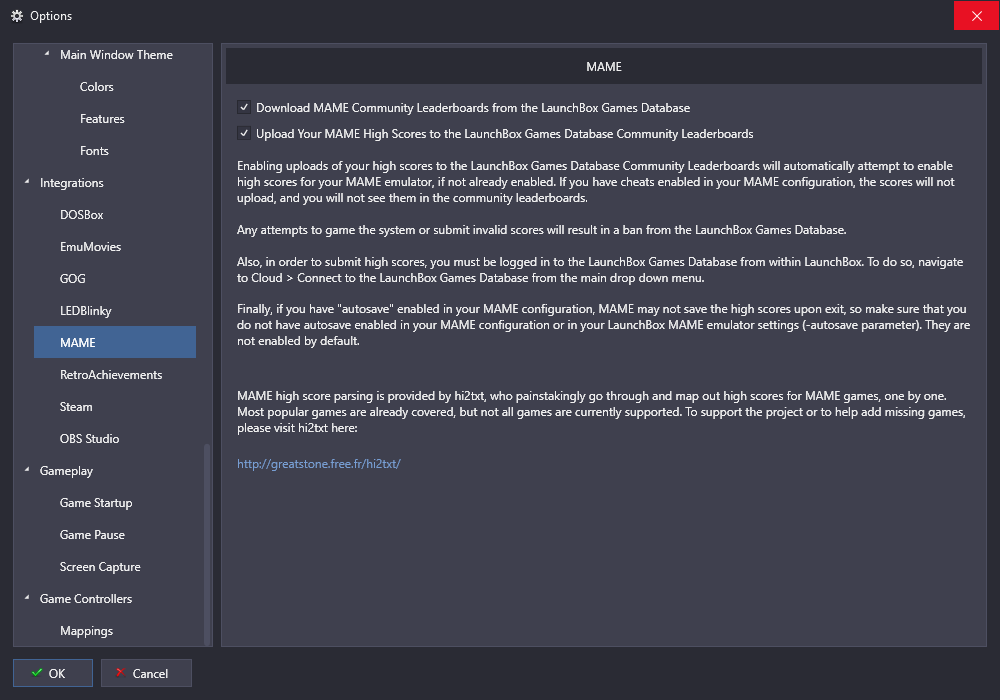Click the 'MAME high score parsing' paragraph

(601, 412)
